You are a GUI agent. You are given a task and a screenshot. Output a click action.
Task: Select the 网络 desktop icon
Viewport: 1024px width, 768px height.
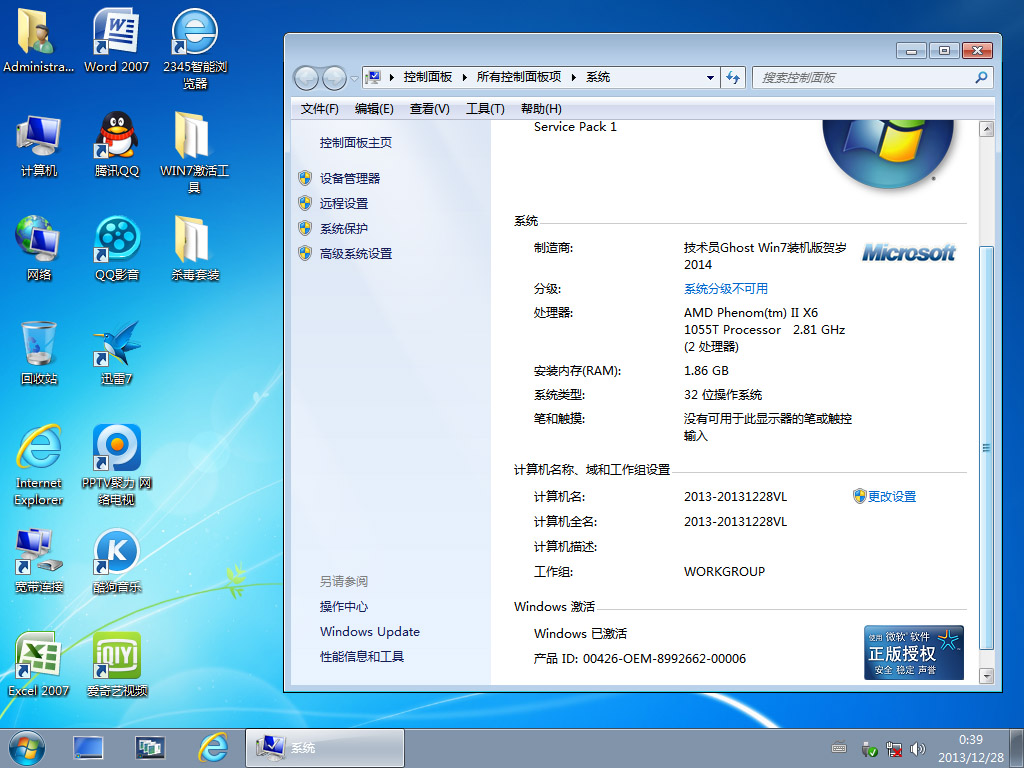click(x=39, y=249)
